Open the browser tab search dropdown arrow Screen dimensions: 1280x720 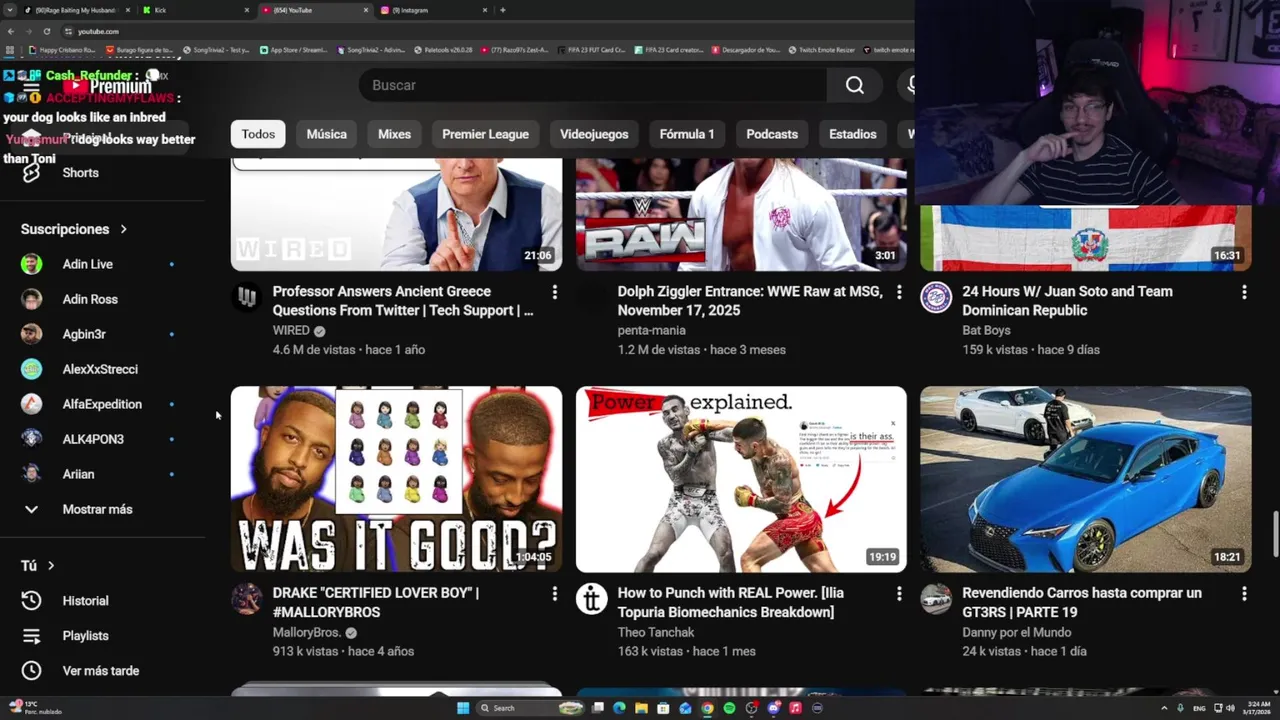[x=10, y=10]
